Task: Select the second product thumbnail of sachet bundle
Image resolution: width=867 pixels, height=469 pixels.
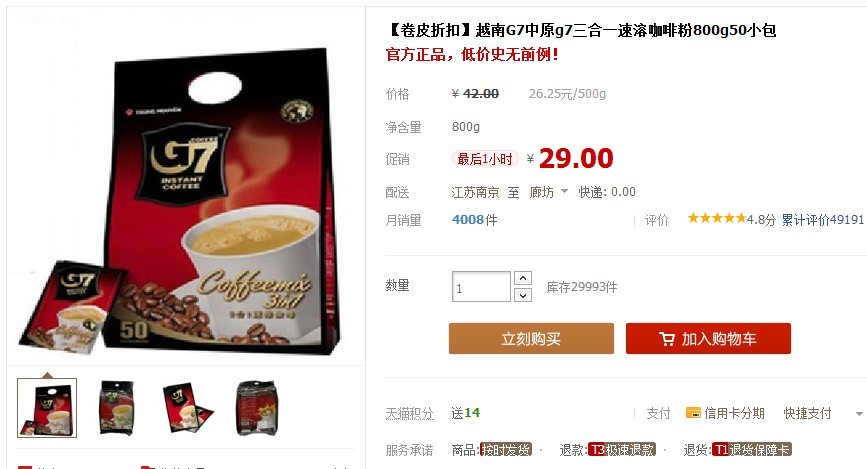Action: (x=116, y=408)
